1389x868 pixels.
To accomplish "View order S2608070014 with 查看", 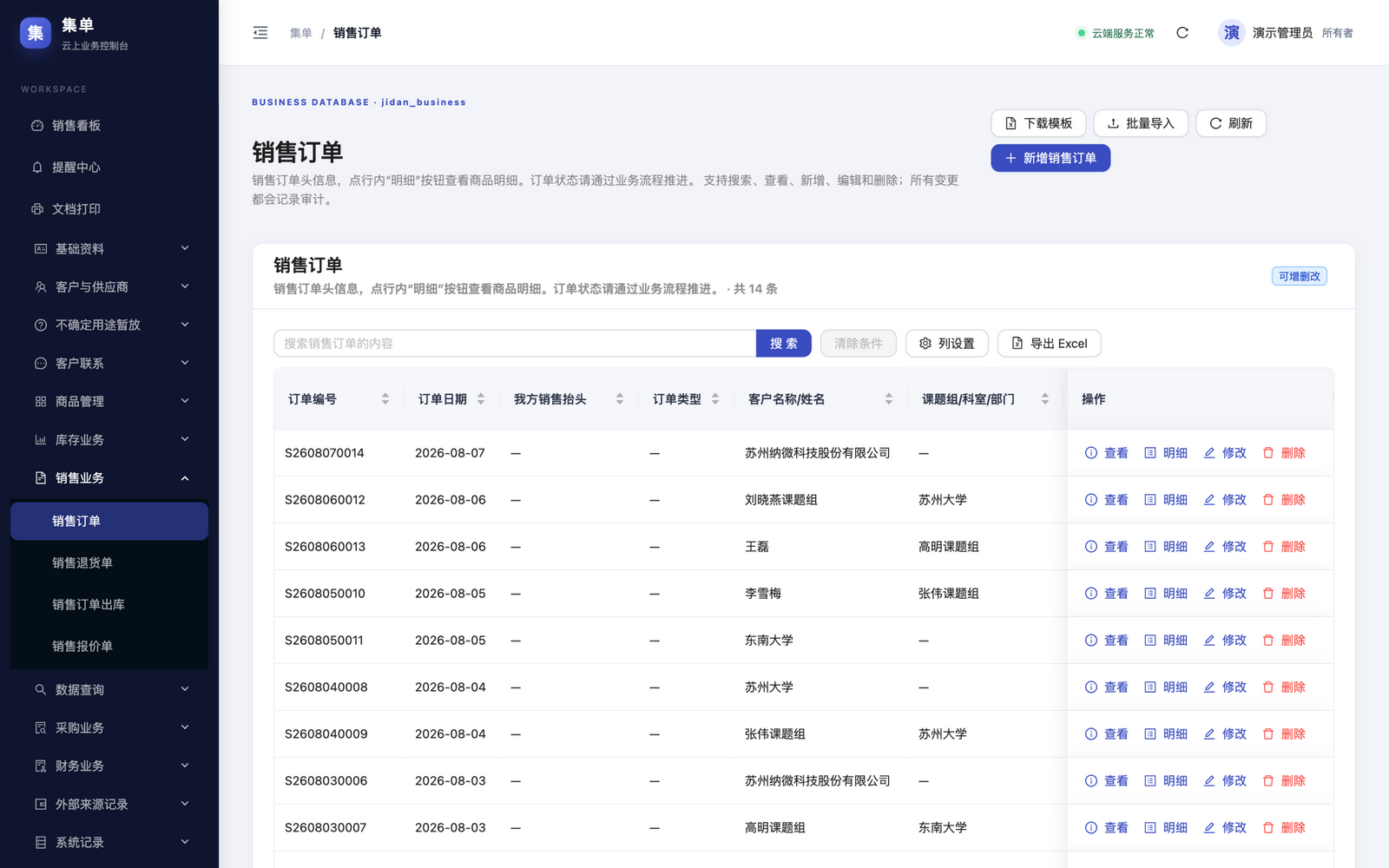I will point(1107,453).
